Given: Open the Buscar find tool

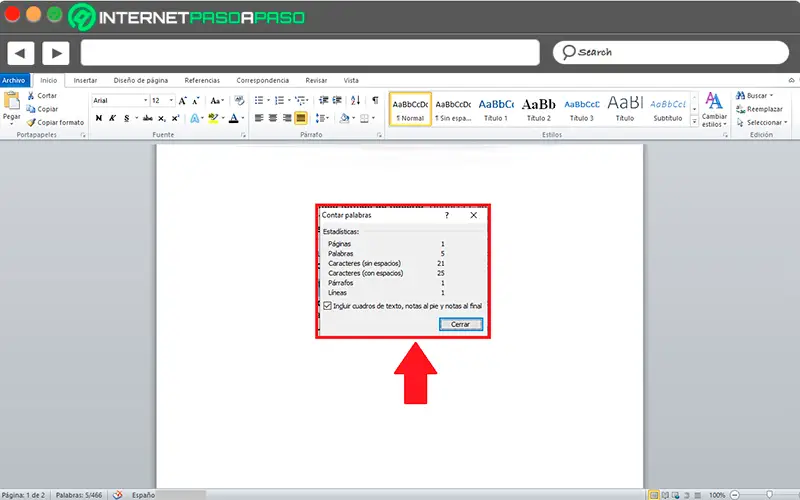Looking at the screenshot, I should click(x=754, y=95).
